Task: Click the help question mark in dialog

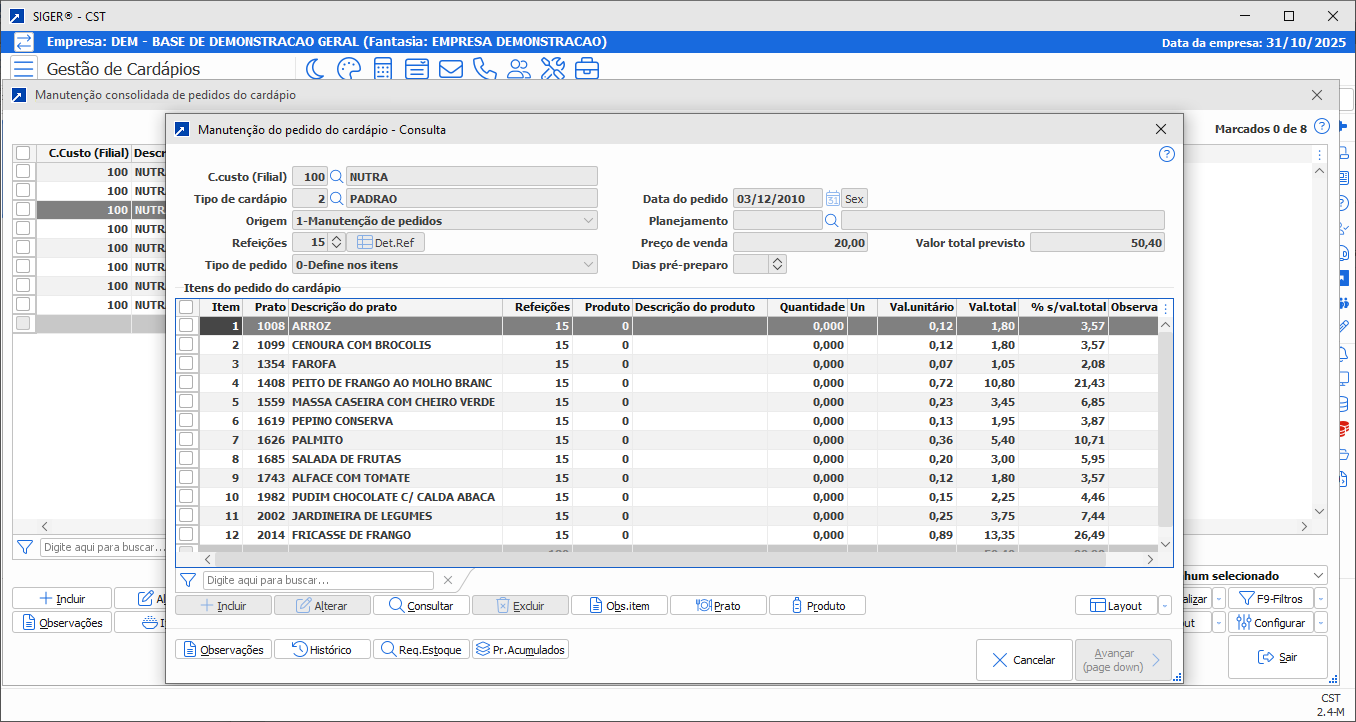Action: pyautogui.click(x=1166, y=154)
